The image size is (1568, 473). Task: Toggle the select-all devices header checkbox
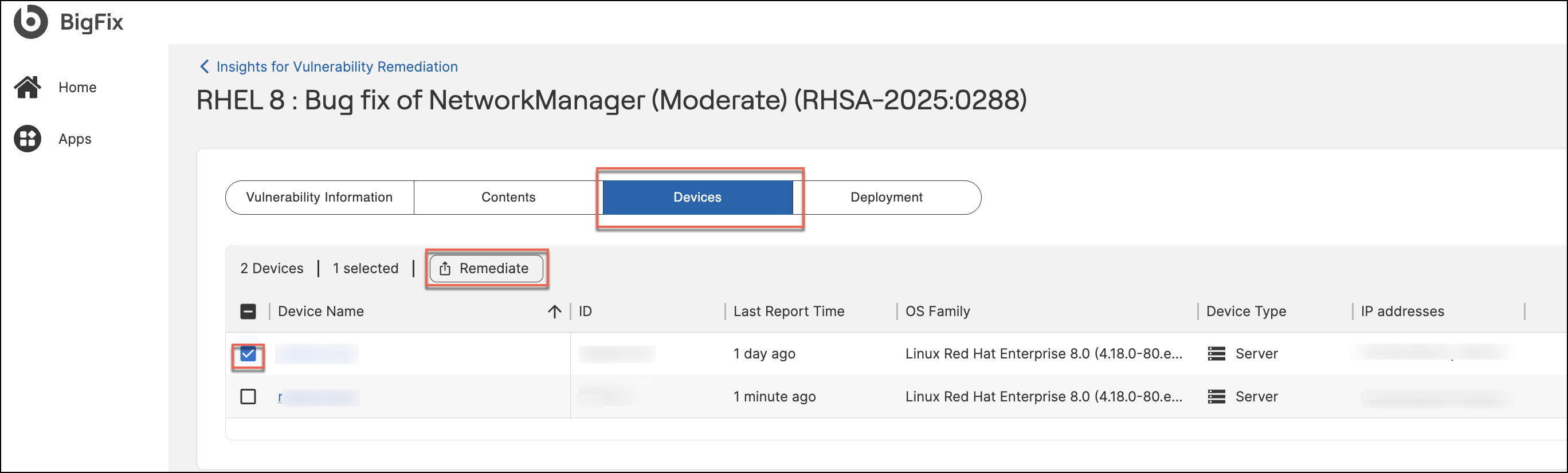248,312
